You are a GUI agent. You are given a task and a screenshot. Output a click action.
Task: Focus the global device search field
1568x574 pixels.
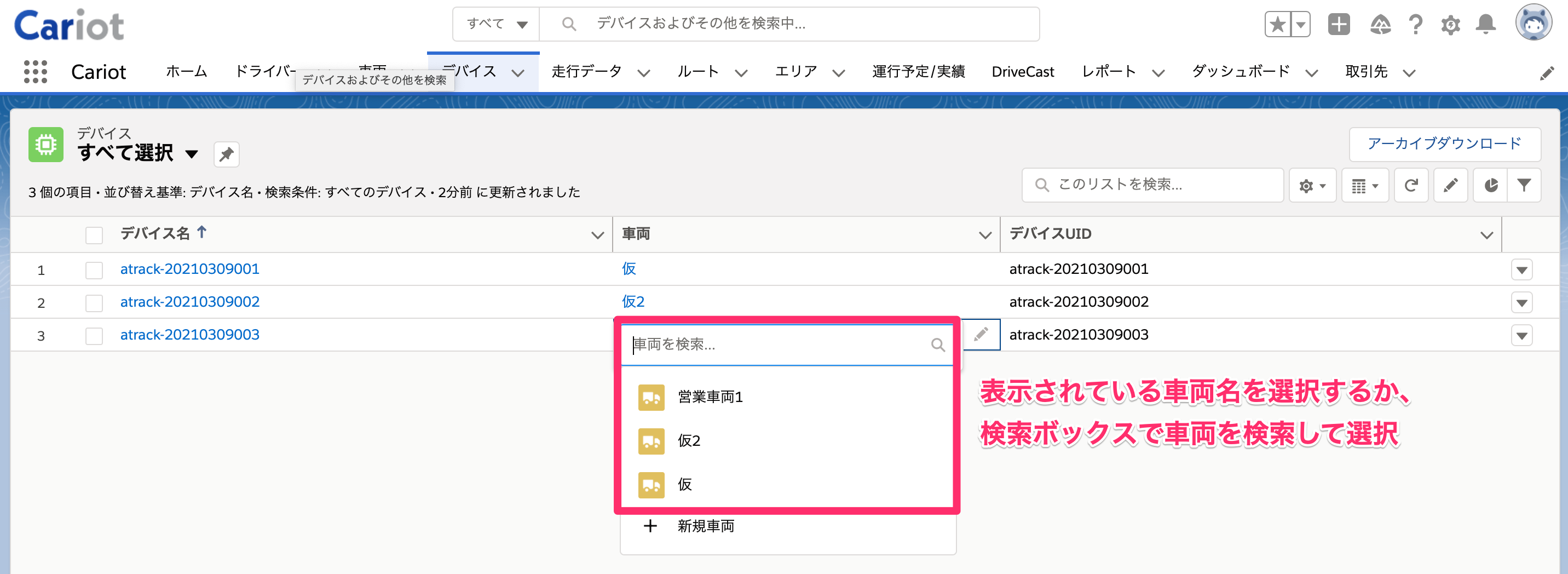789,24
